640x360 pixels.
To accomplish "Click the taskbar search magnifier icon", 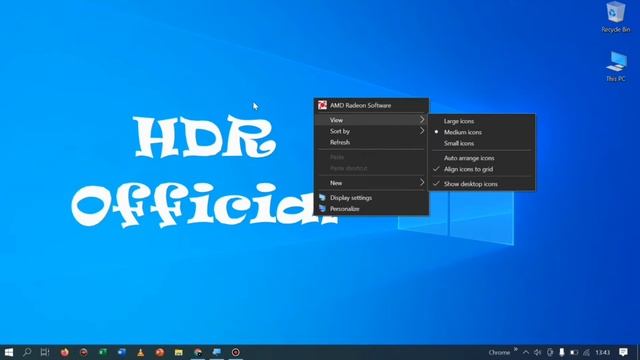I will (27, 352).
